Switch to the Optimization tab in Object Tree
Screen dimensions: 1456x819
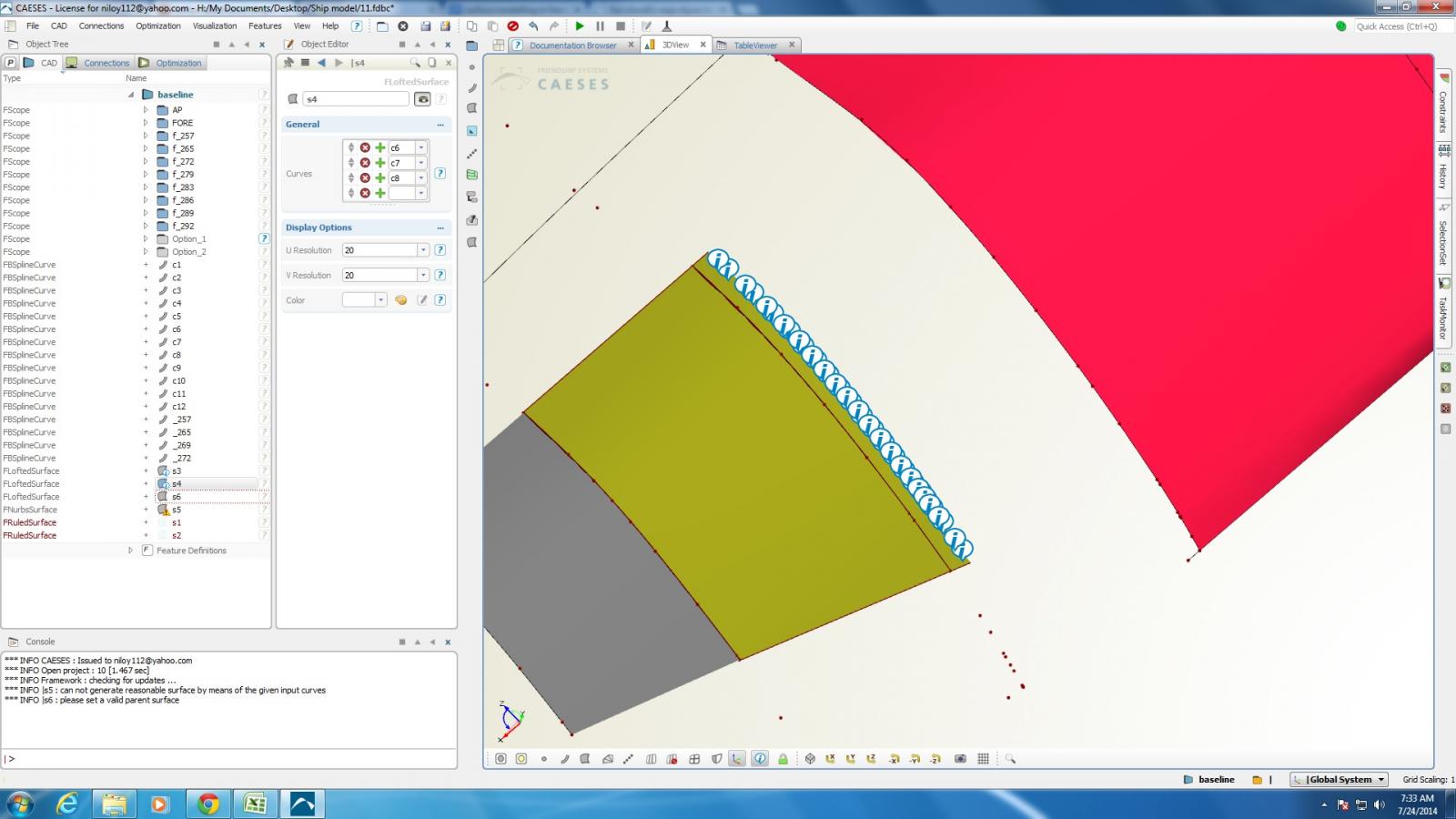[171, 63]
